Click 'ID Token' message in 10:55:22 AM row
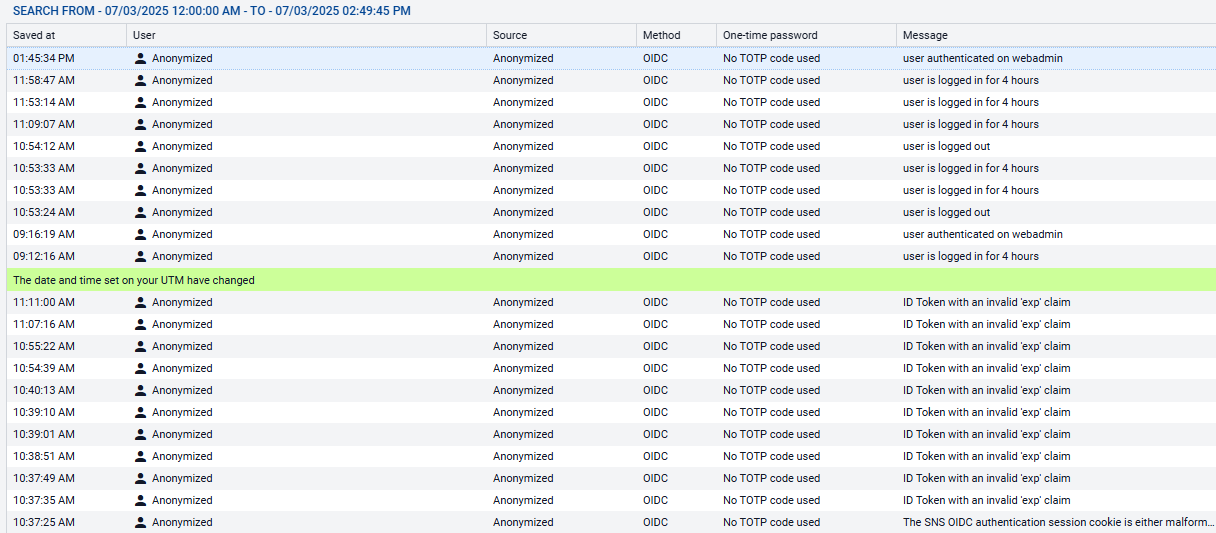The image size is (1216, 533). click(986, 346)
